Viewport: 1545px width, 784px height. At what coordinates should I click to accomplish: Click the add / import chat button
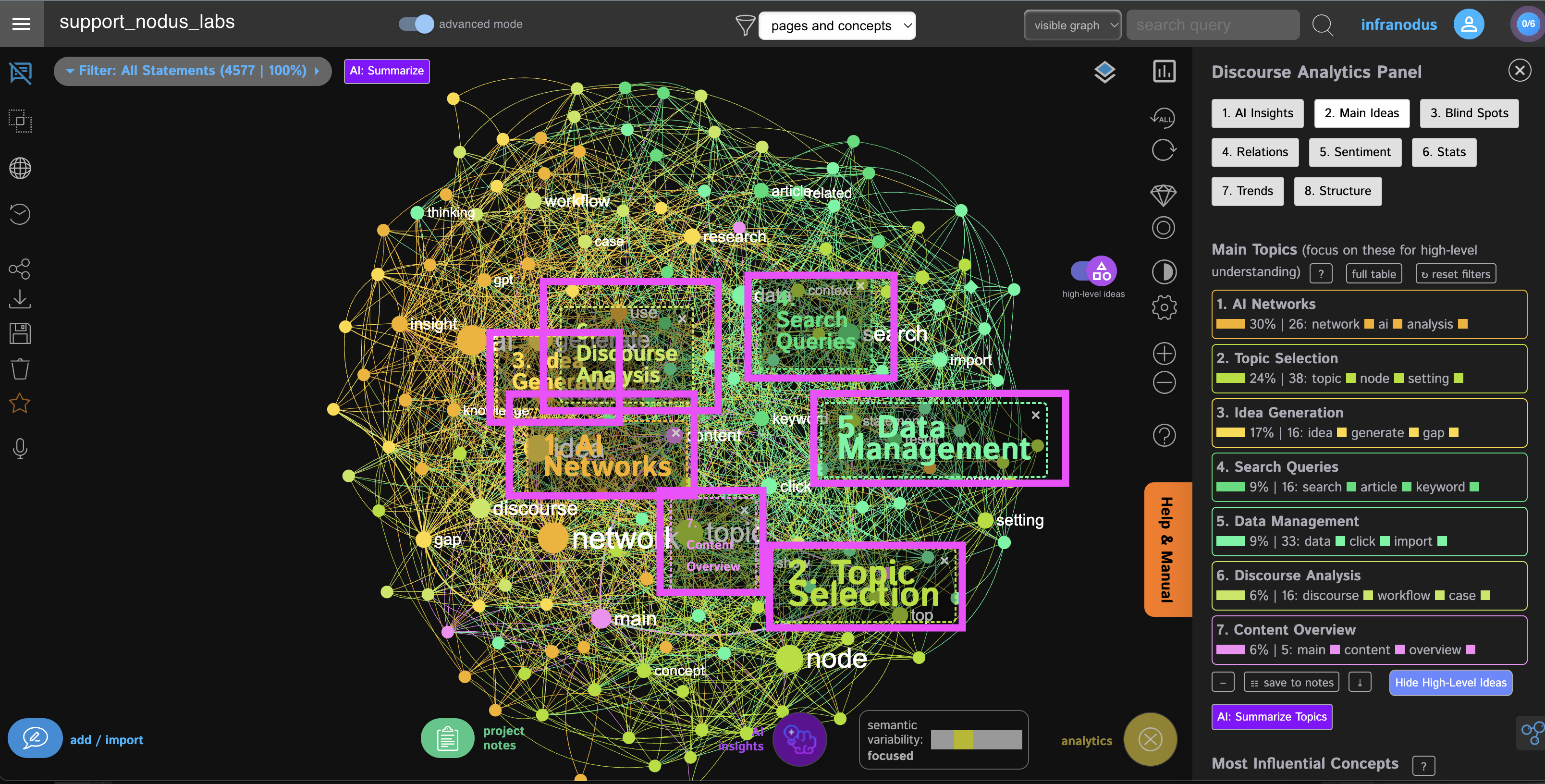coord(35,738)
